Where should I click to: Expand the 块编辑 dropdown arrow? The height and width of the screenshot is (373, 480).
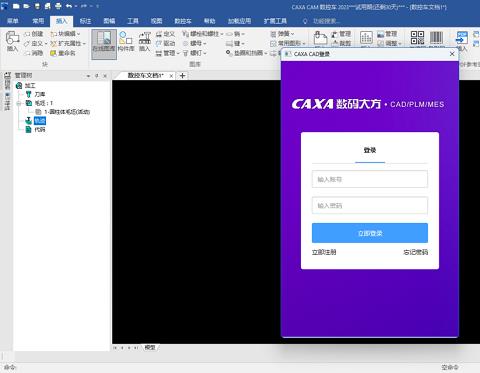click(x=79, y=34)
